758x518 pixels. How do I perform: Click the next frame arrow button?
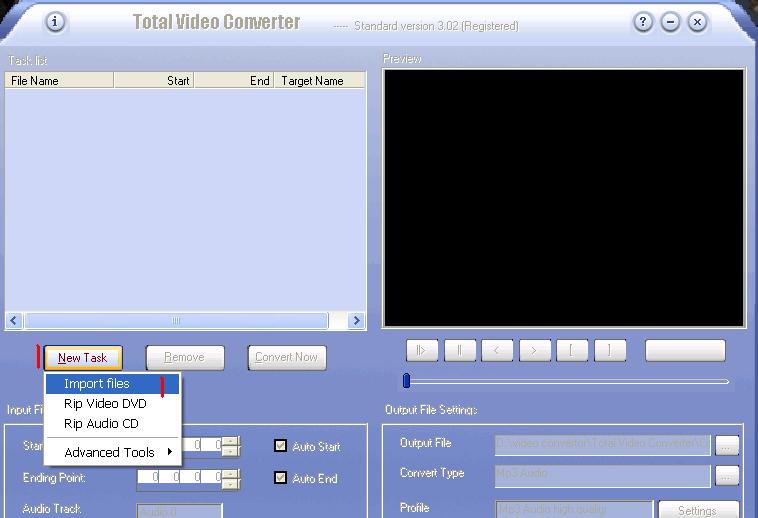[x=535, y=350]
